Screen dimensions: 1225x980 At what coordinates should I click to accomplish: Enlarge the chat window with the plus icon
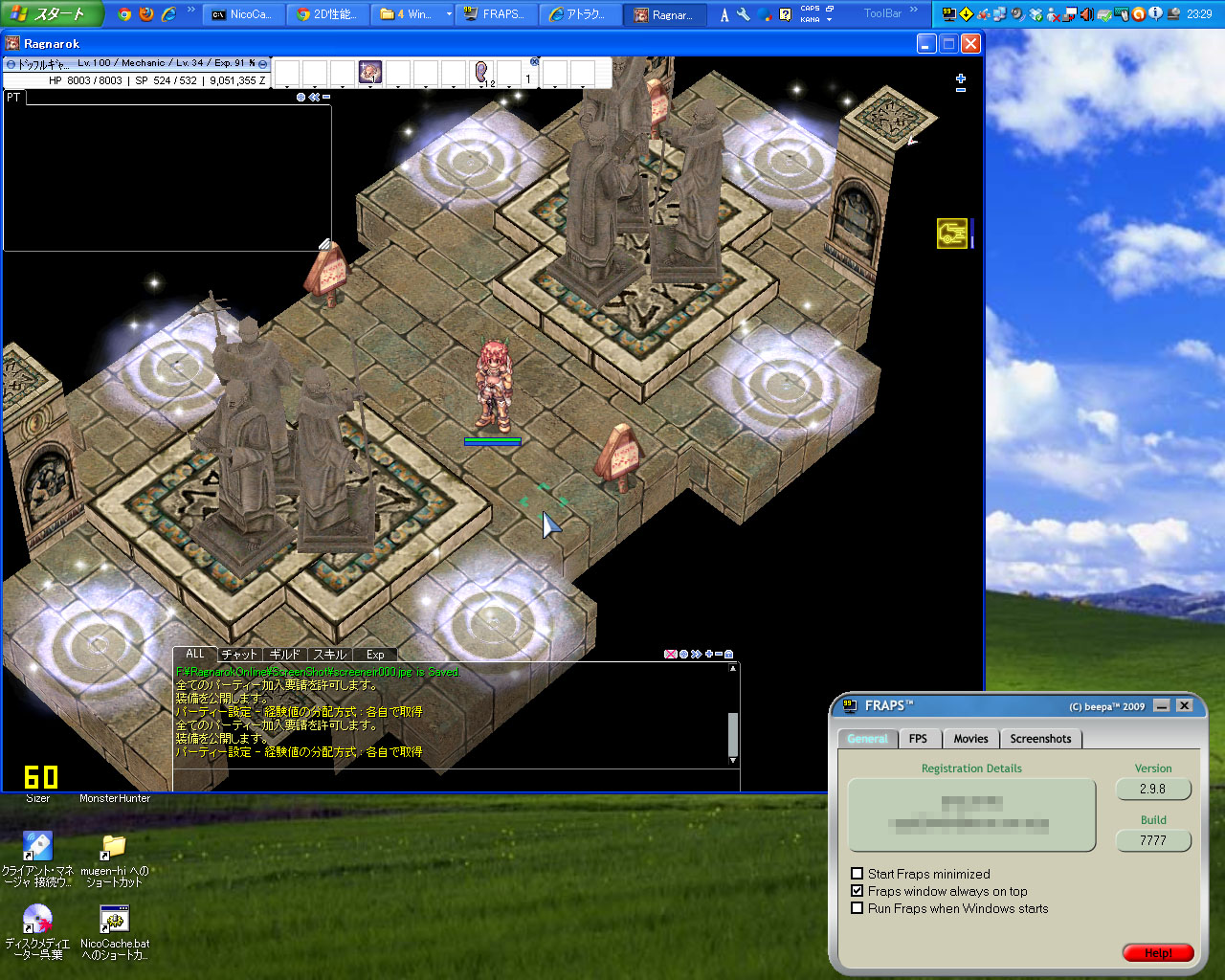click(x=709, y=655)
